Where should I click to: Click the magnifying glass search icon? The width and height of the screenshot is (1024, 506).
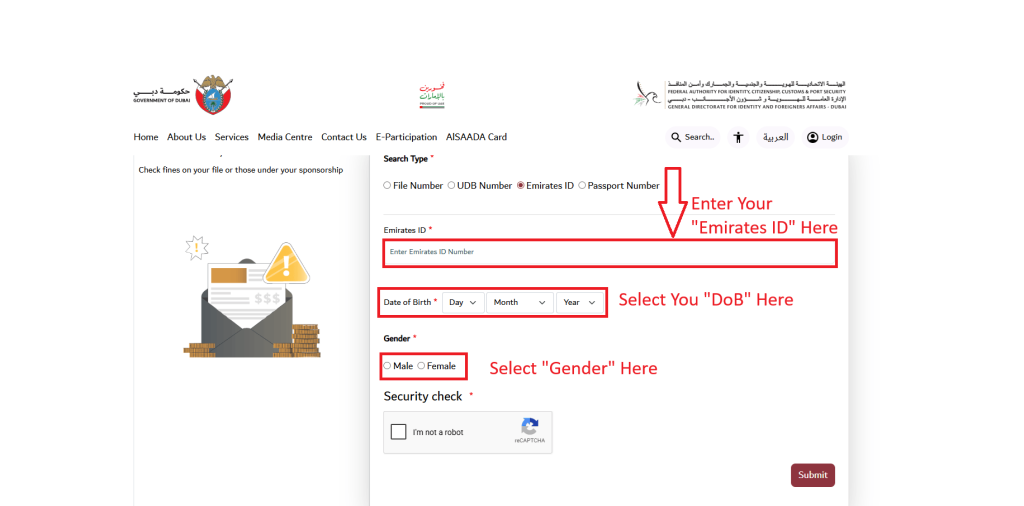(676, 137)
